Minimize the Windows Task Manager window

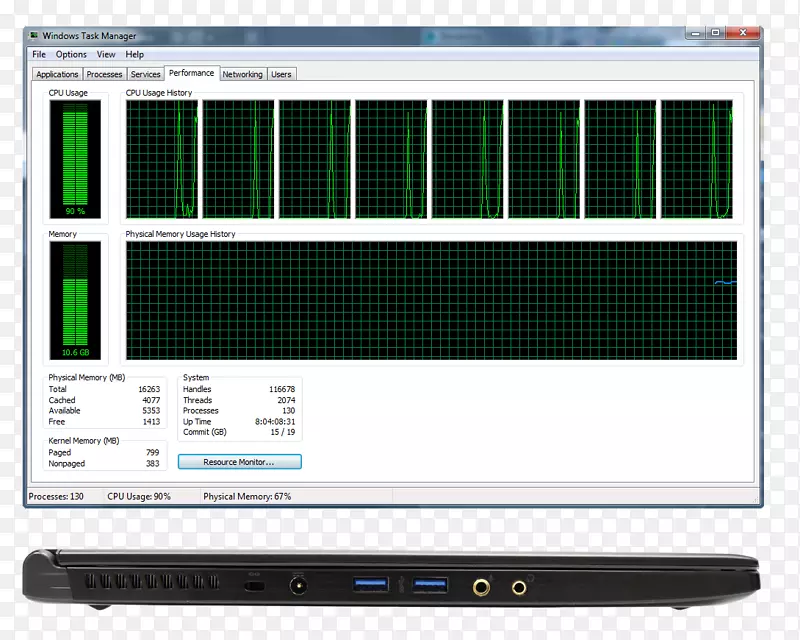[695, 34]
